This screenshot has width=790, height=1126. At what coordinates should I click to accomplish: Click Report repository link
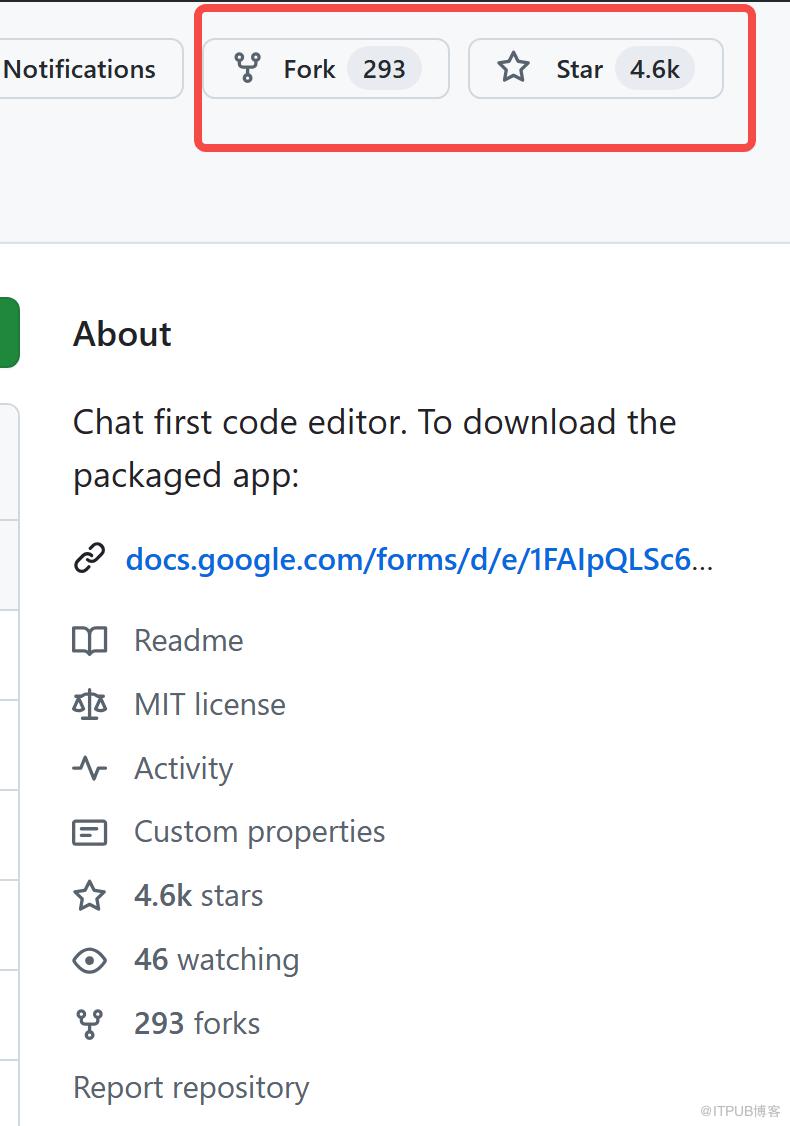(x=191, y=1088)
